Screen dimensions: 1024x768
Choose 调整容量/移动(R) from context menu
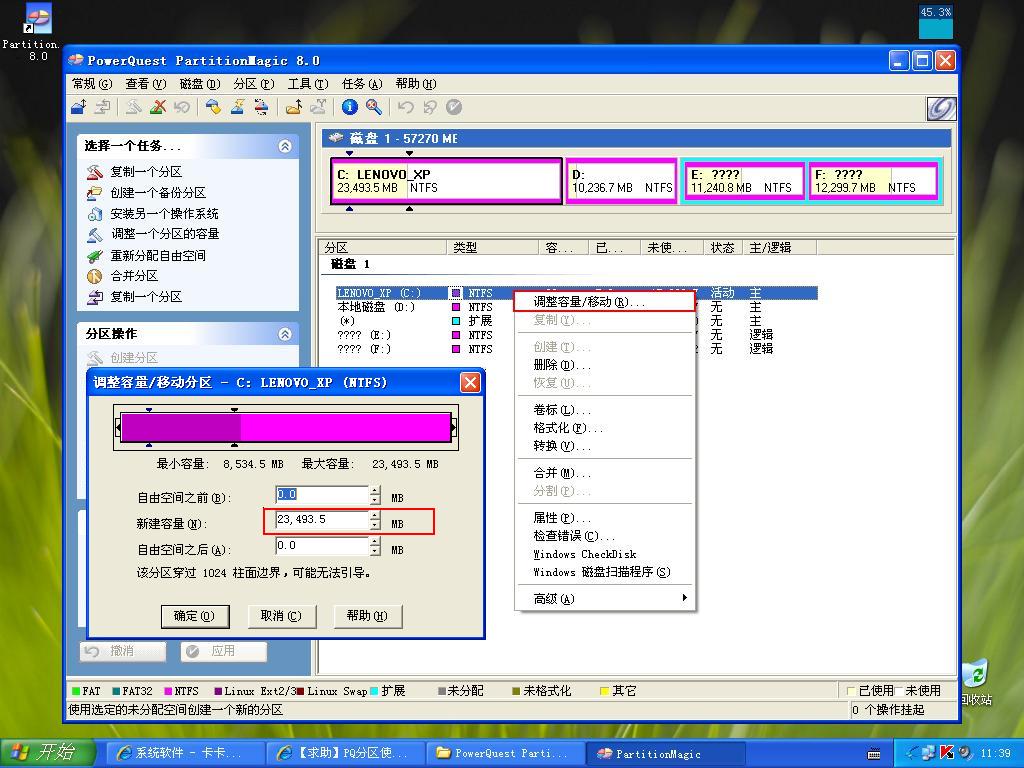pos(603,302)
